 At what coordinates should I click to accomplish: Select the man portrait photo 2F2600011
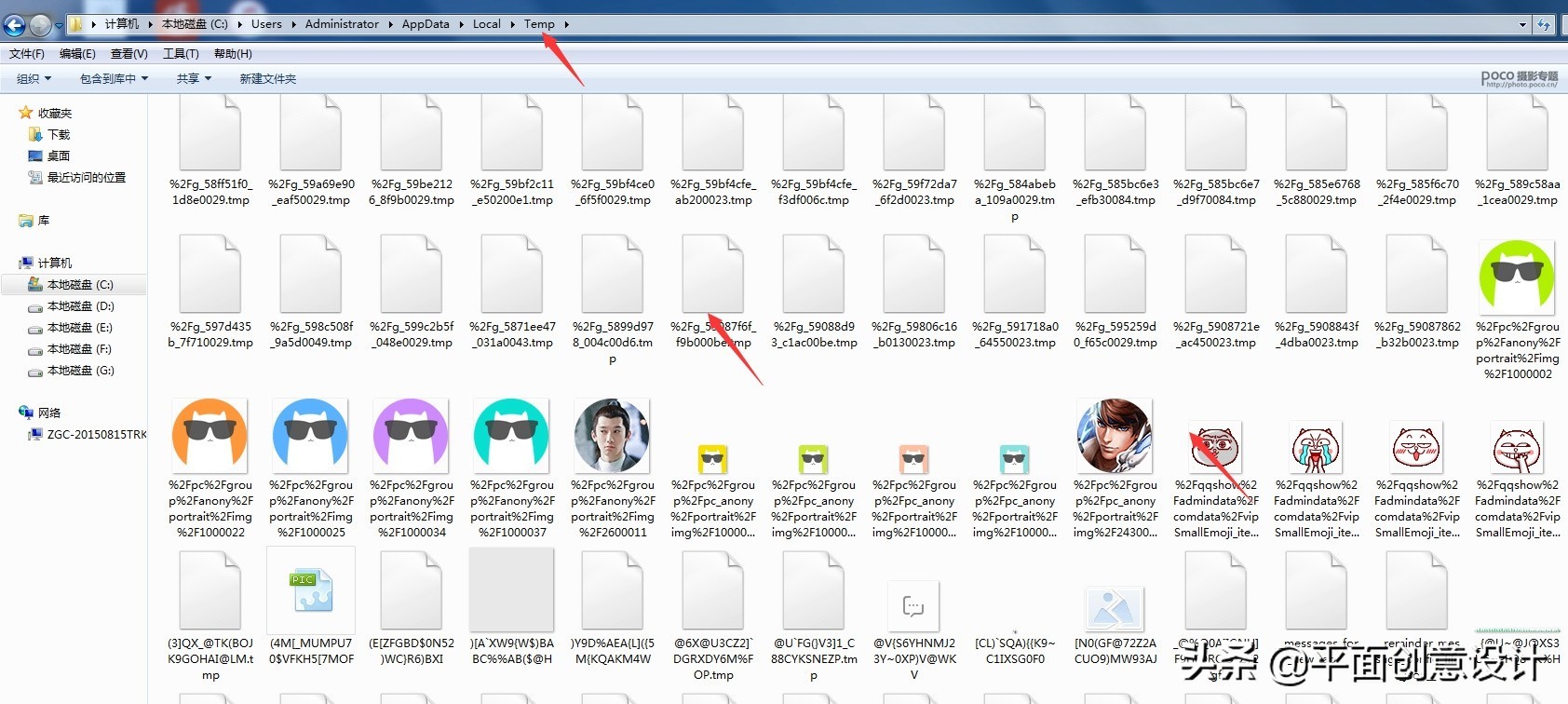pos(612,436)
